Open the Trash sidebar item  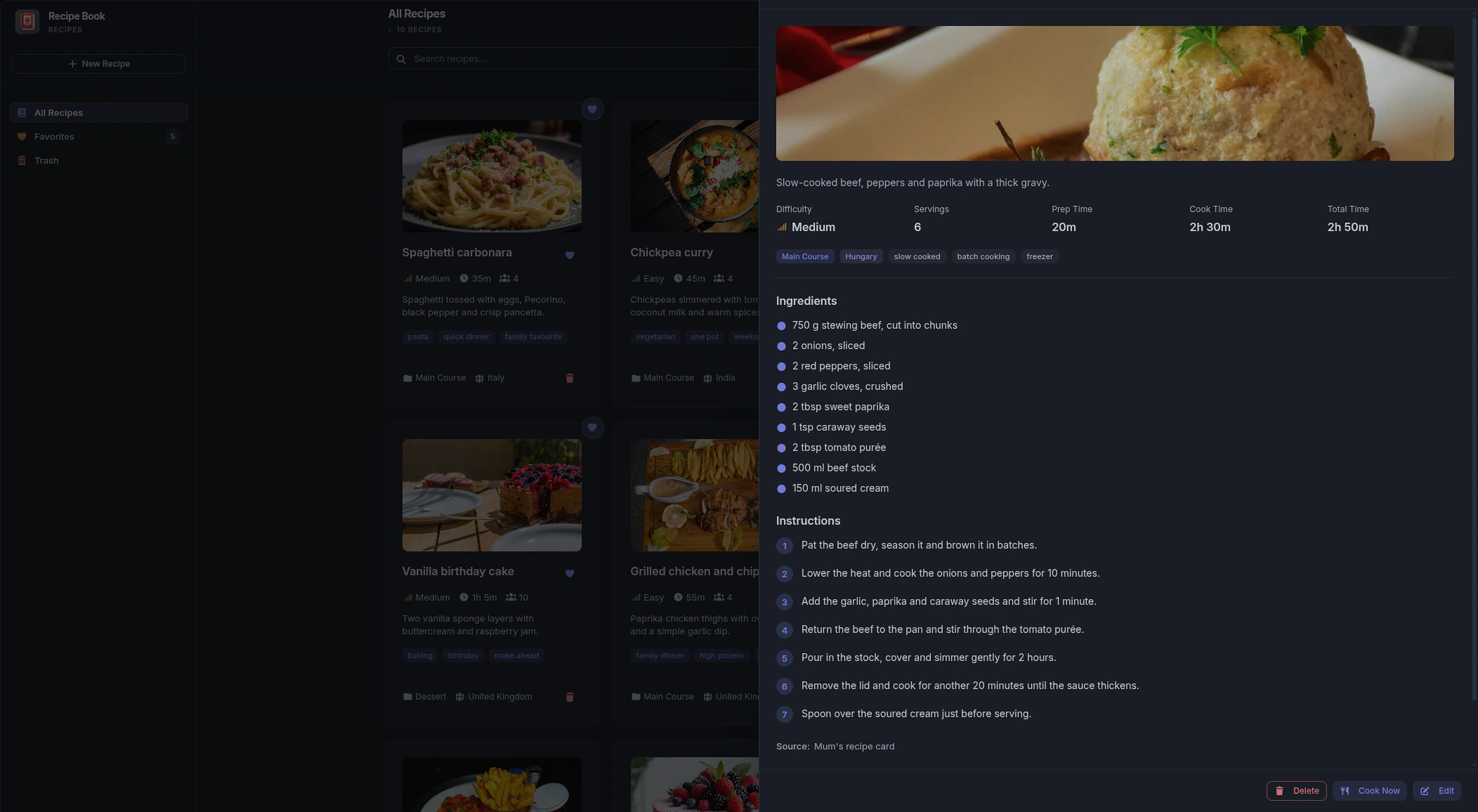point(99,160)
